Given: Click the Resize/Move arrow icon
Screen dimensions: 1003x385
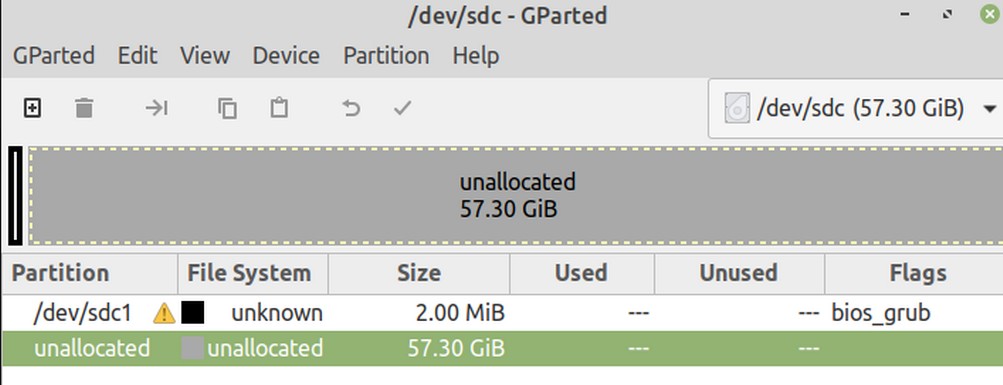Looking at the screenshot, I should tap(156, 108).
